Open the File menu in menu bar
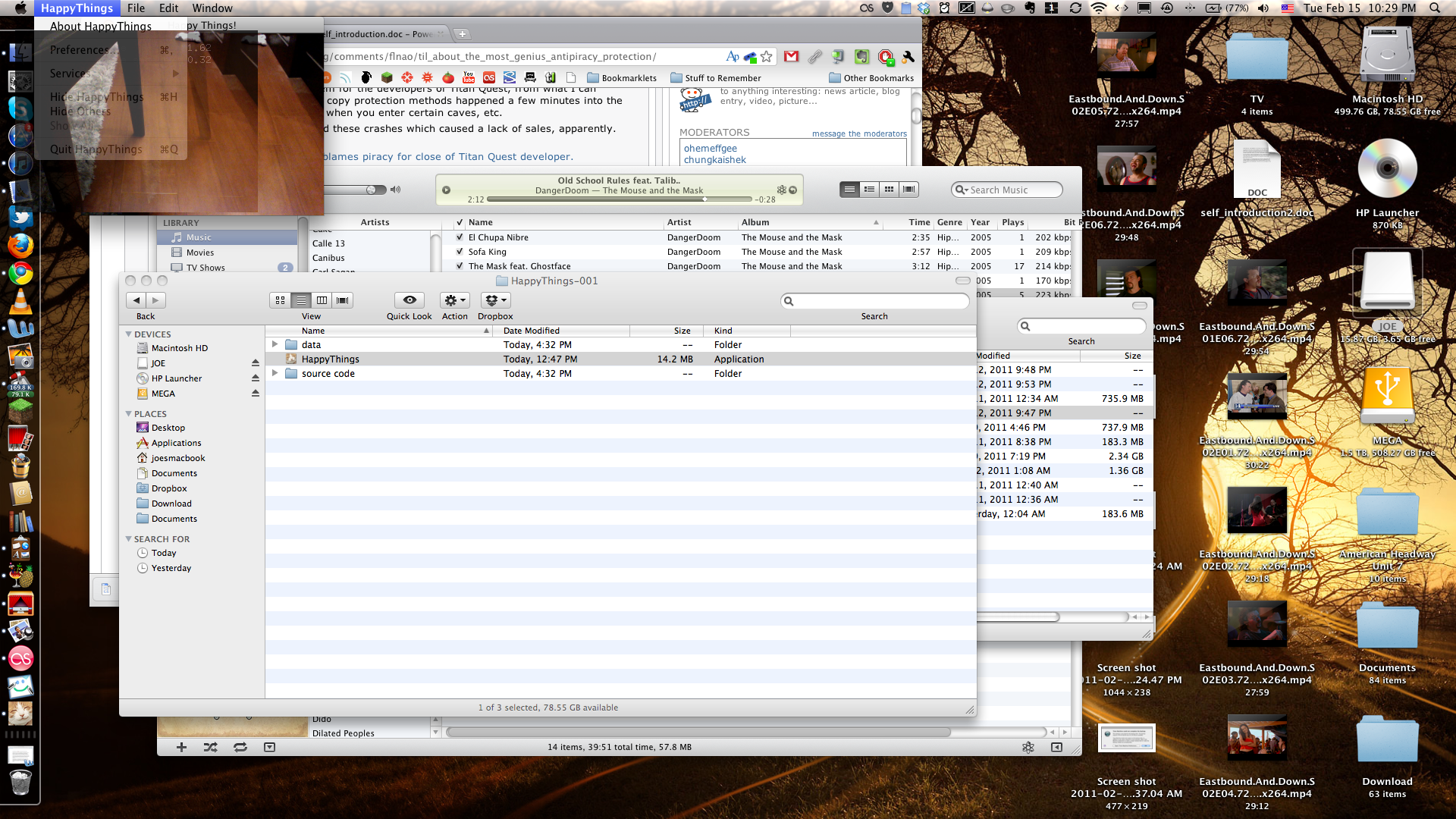The width and height of the screenshot is (1456, 819). pyautogui.click(x=136, y=8)
